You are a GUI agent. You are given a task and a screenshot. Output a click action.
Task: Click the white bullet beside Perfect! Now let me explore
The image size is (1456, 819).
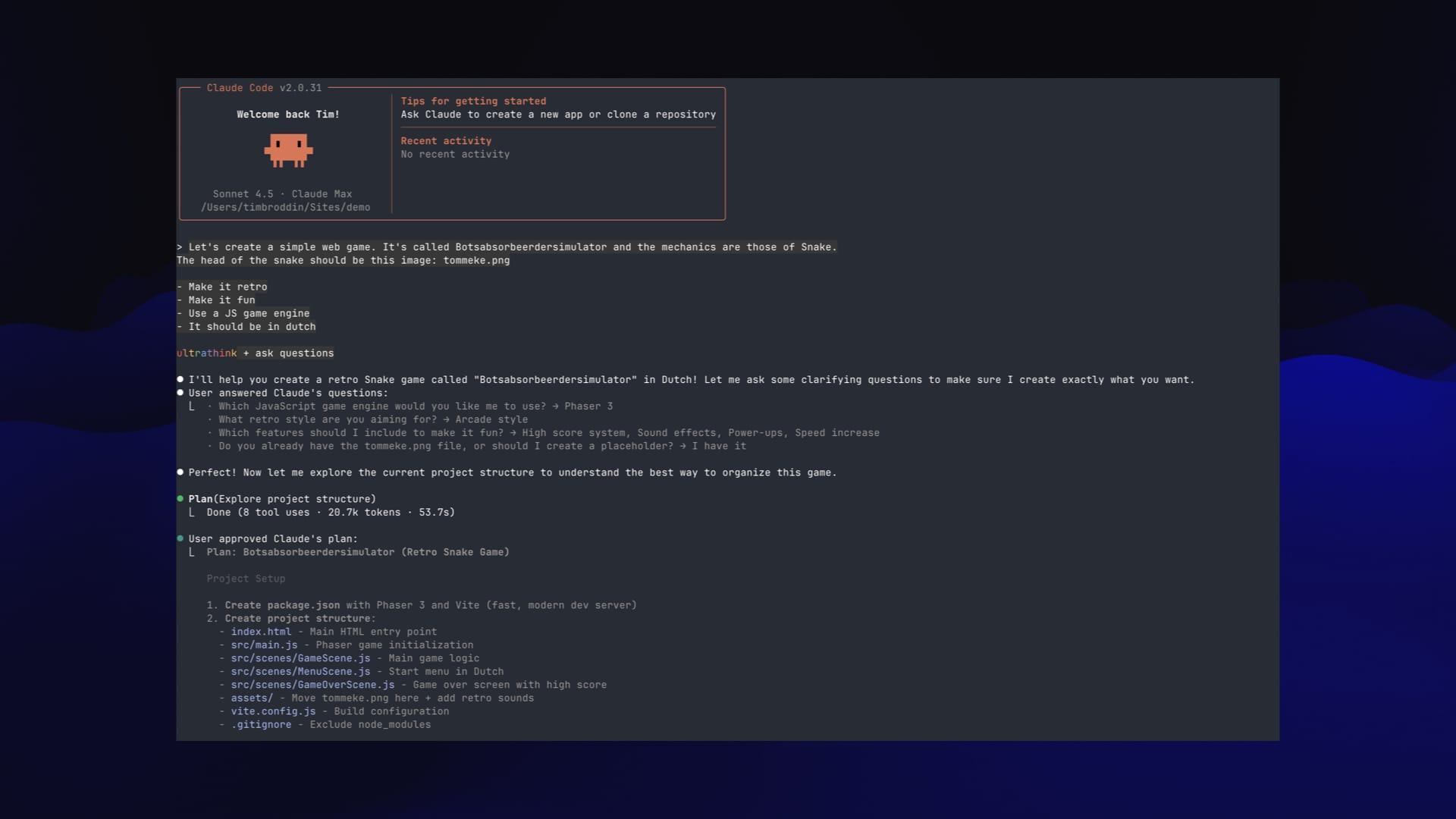[x=180, y=472]
